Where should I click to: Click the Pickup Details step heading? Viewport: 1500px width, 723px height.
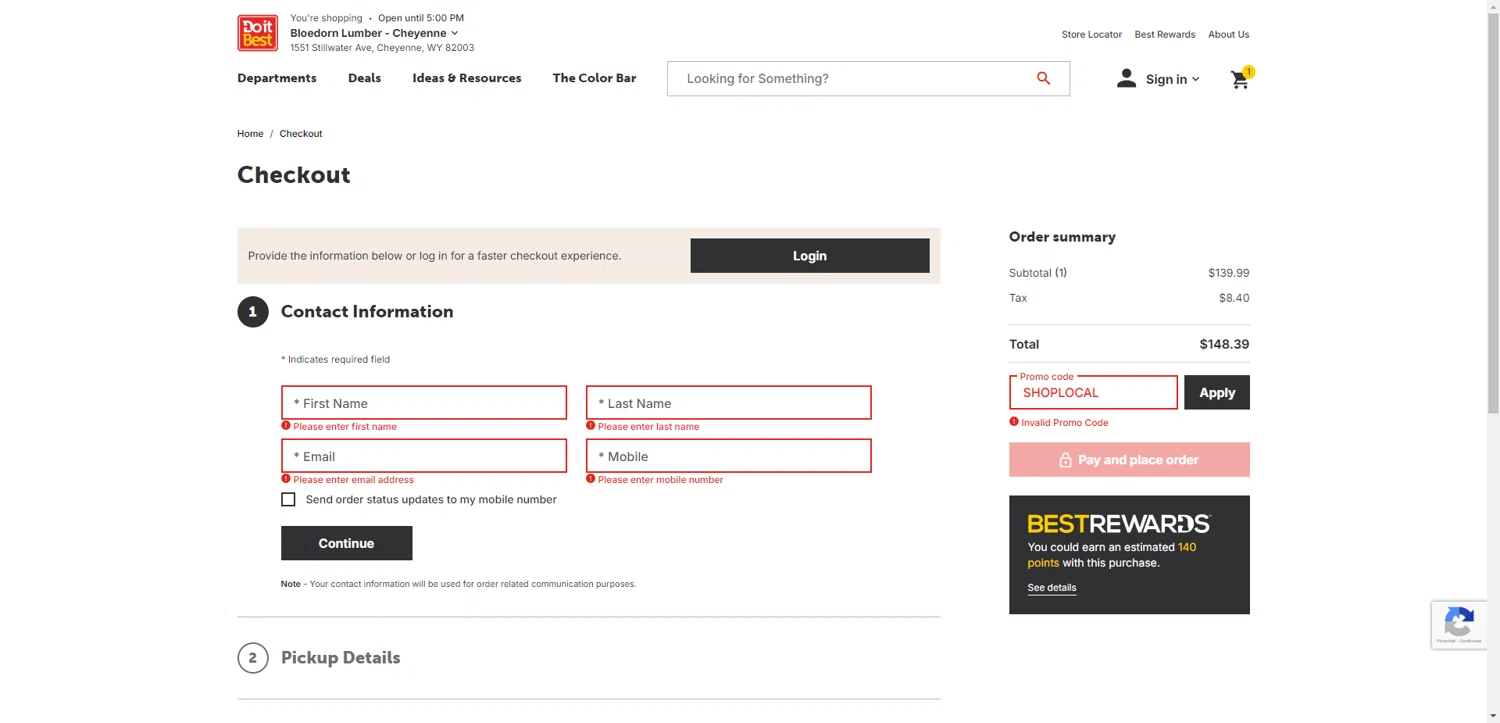340,658
